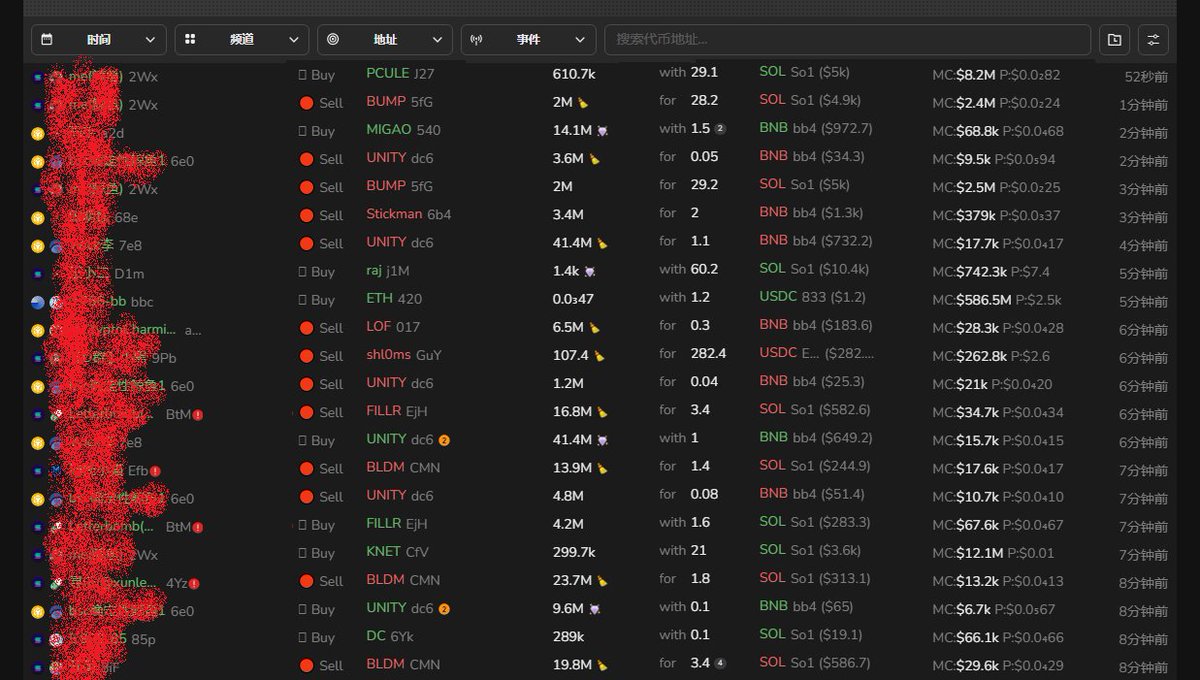Click the broom icon beside 19.8M

(602, 665)
